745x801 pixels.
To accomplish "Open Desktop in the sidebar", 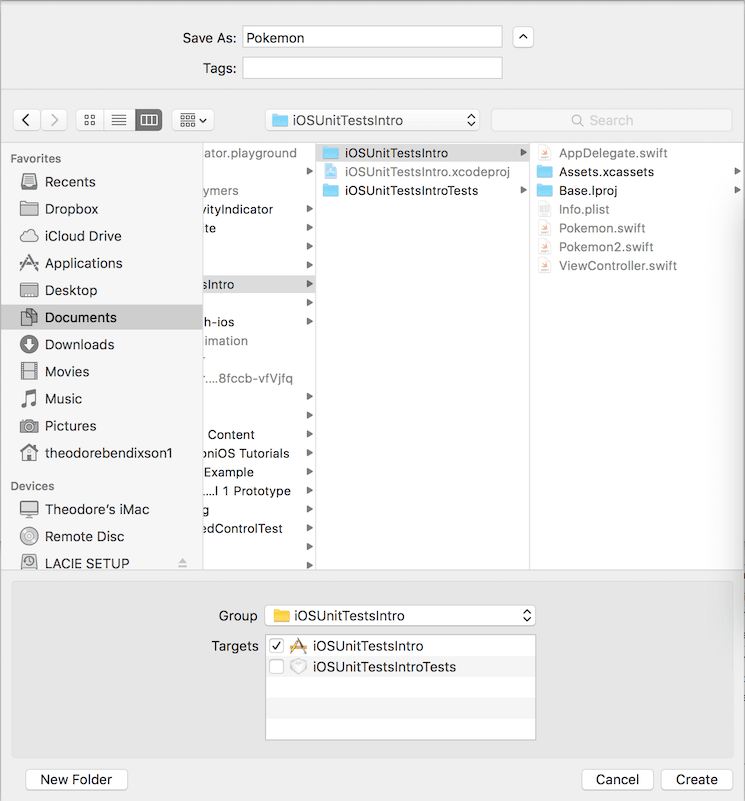I will (x=101, y=290).
